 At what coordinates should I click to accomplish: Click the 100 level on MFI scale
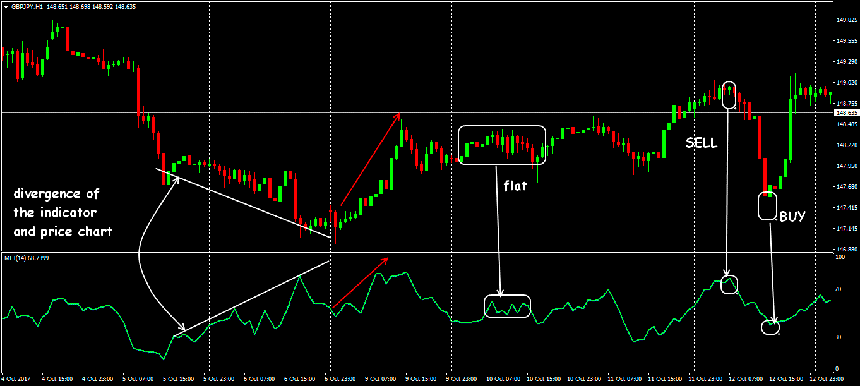click(839, 256)
